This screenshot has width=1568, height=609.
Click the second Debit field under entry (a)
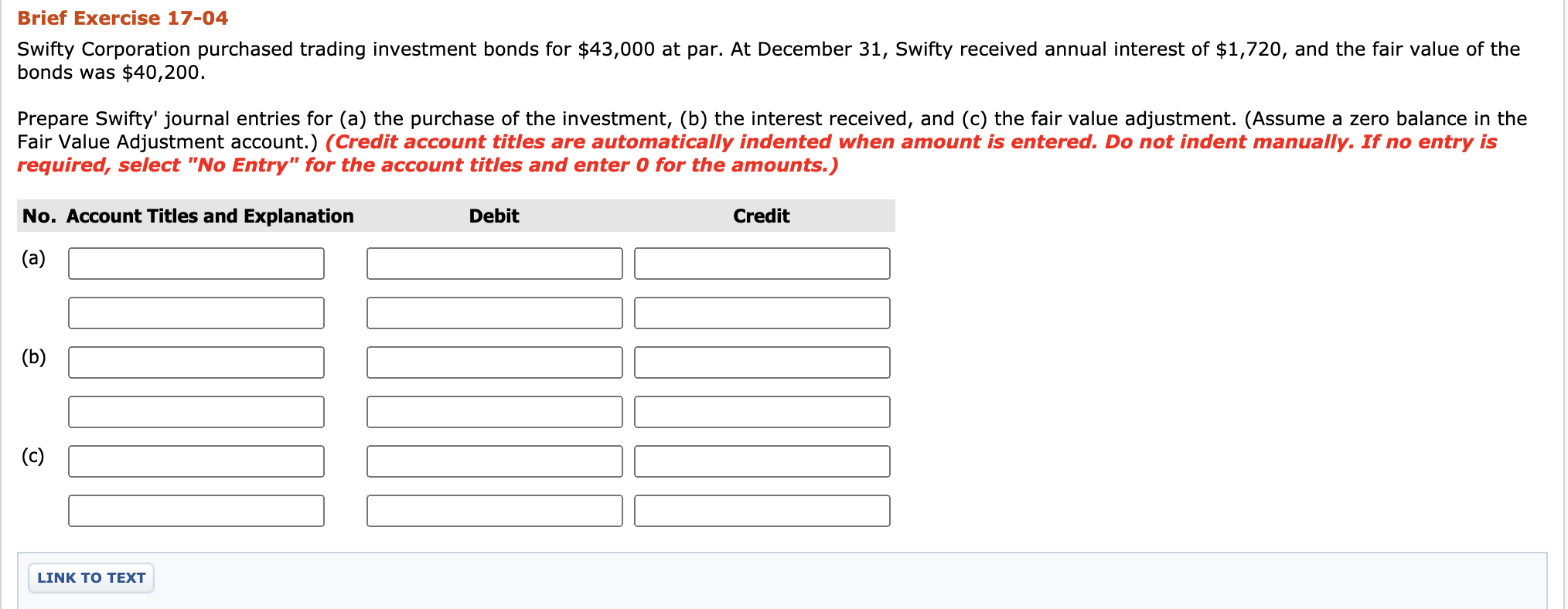495,312
